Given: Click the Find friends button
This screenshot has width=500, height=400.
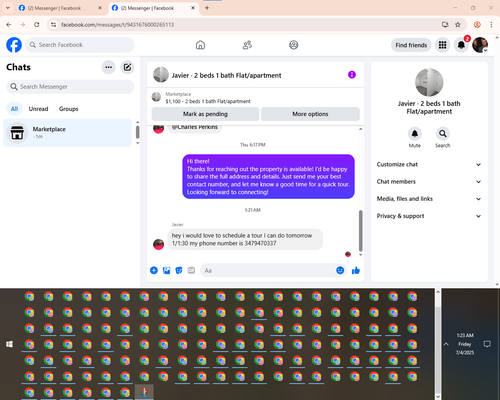Looking at the screenshot, I should (411, 45).
